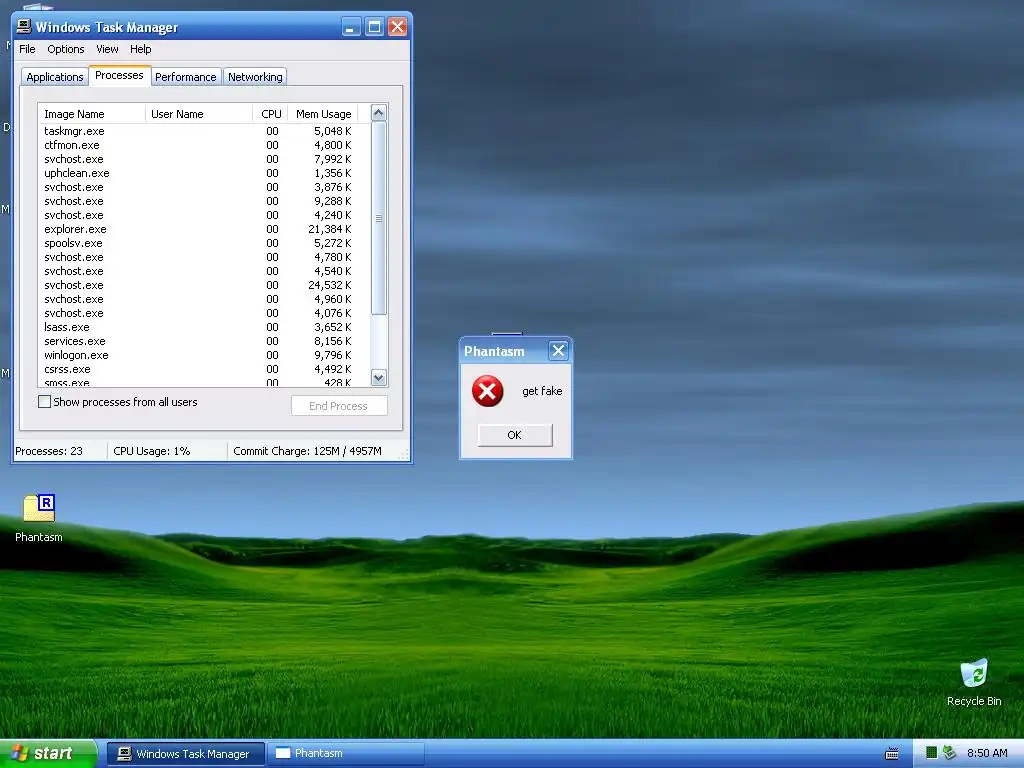Click the process list scrollbar thumb
Image resolution: width=1024 pixels, height=768 pixels.
coord(379,218)
